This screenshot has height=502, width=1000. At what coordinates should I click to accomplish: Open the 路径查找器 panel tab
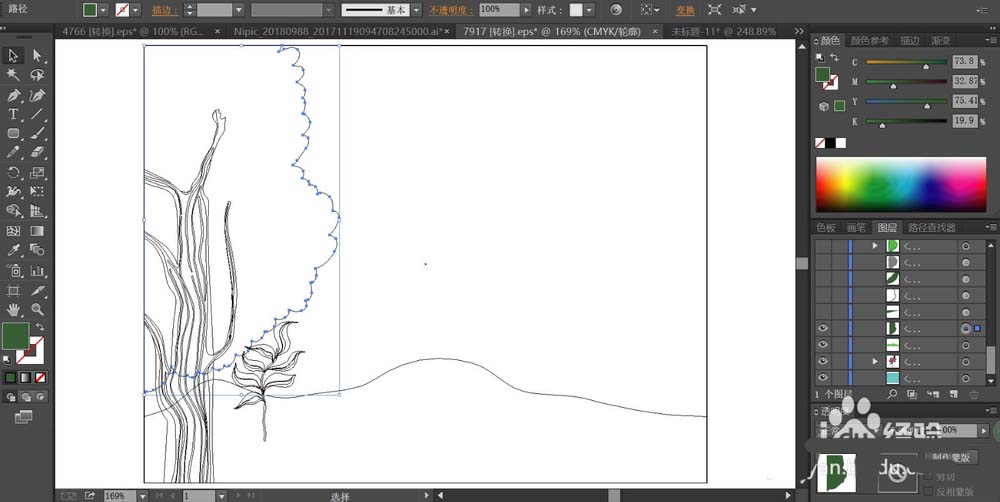[x=932, y=228]
